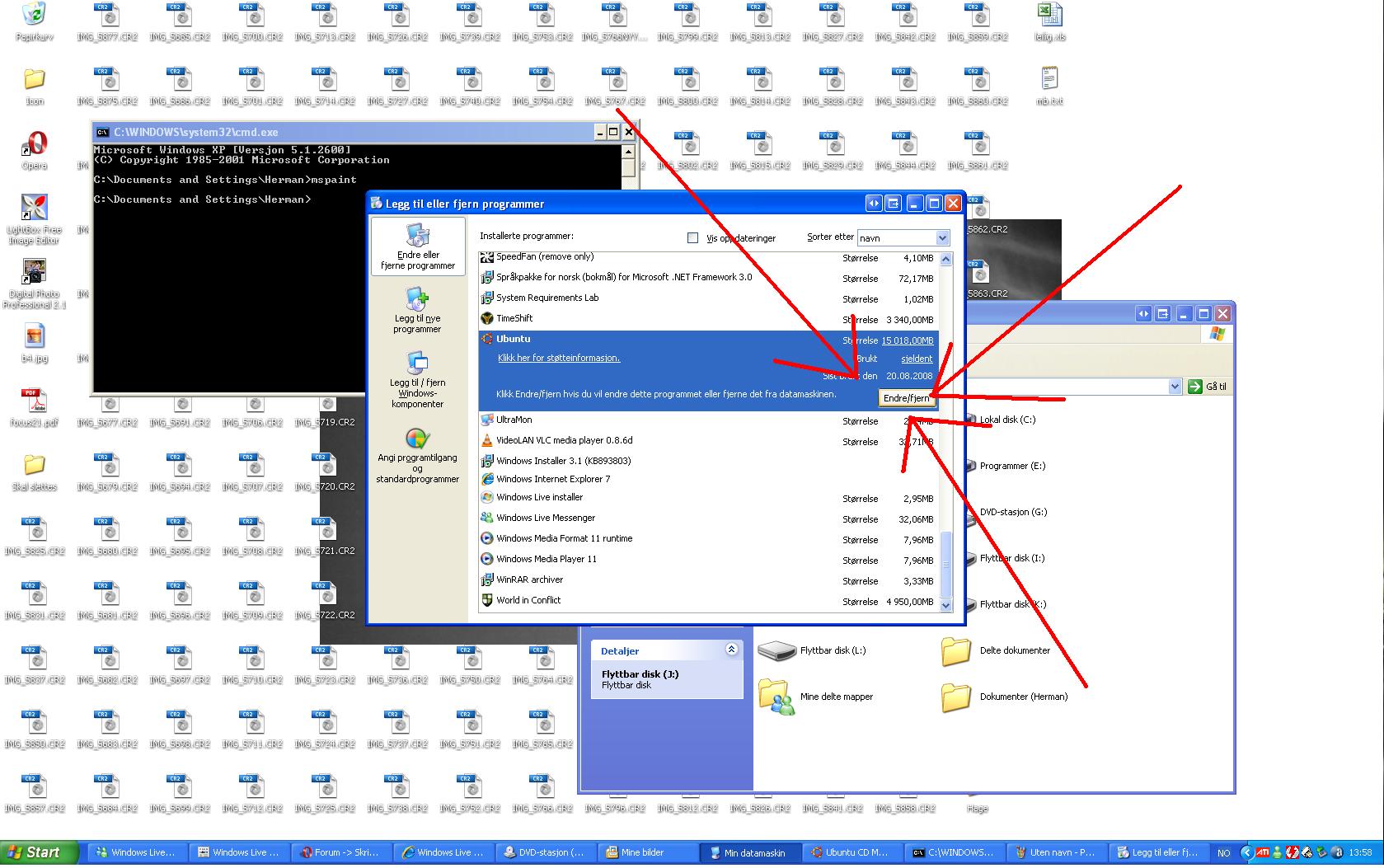Click the 15 018,00MB size link

coord(908,340)
